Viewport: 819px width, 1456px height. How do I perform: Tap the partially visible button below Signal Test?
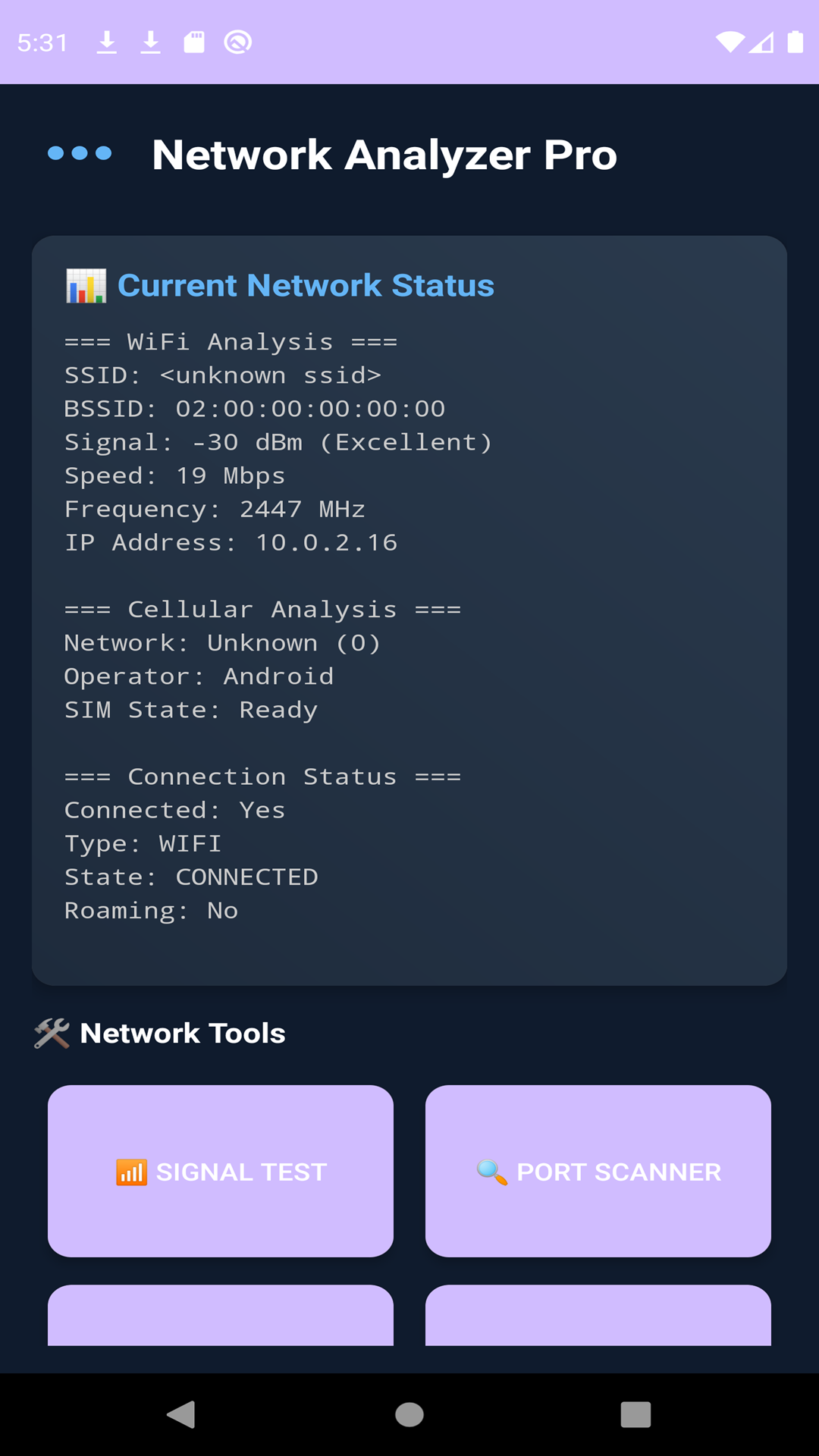[221, 1316]
